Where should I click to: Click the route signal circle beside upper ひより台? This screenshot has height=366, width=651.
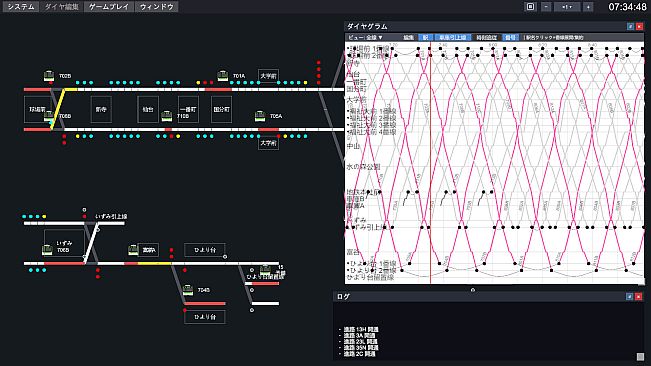pyautogui.click(x=225, y=257)
